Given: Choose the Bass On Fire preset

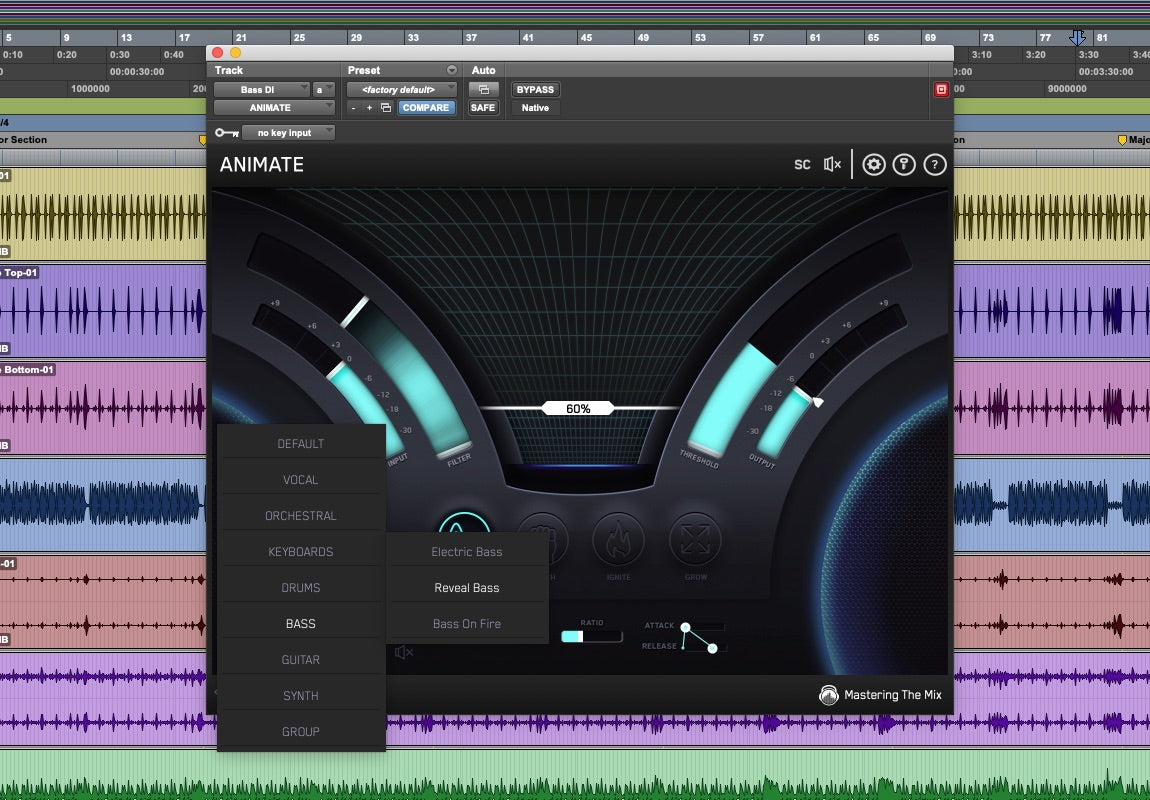Looking at the screenshot, I should point(467,623).
